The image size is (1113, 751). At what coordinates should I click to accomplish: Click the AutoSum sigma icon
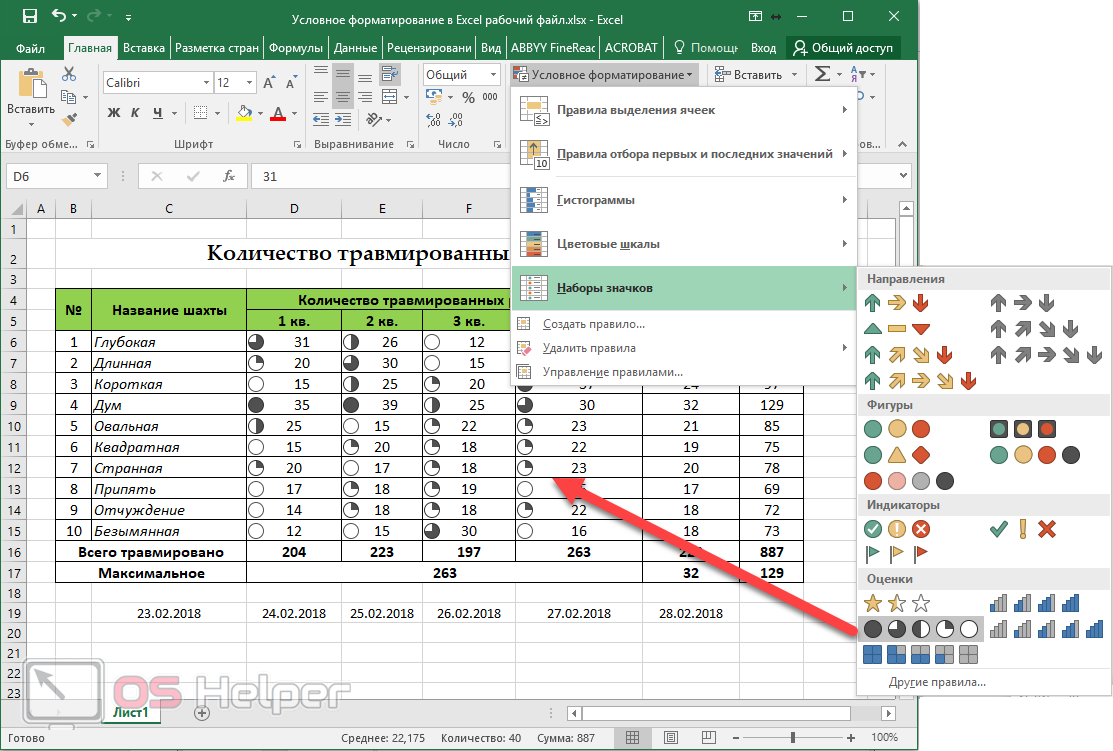click(x=823, y=74)
